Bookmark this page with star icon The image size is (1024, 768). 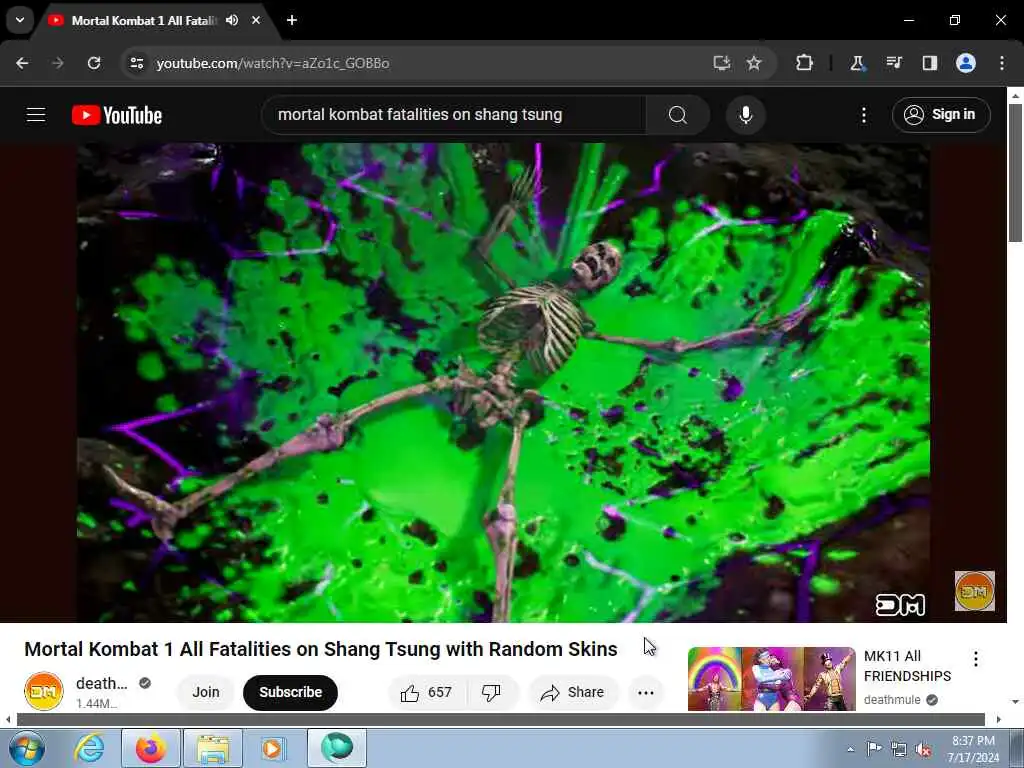pos(754,63)
